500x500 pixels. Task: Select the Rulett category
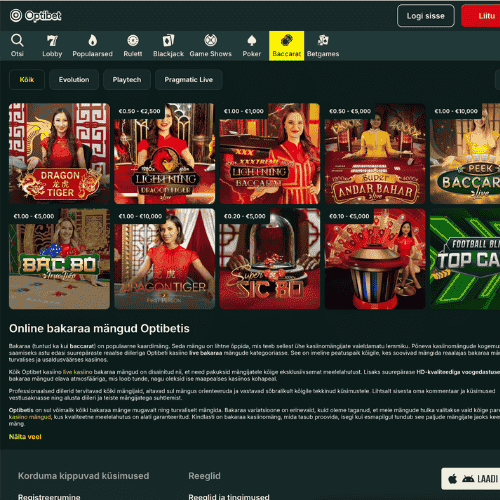coord(133,46)
